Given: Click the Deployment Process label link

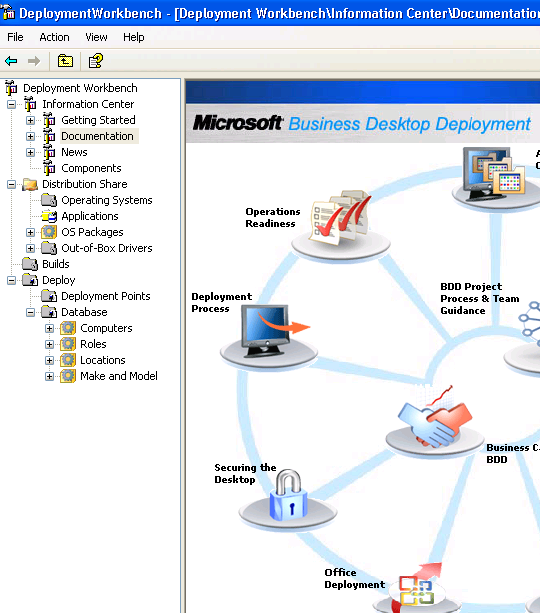Looking at the screenshot, I should pos(222,303).
